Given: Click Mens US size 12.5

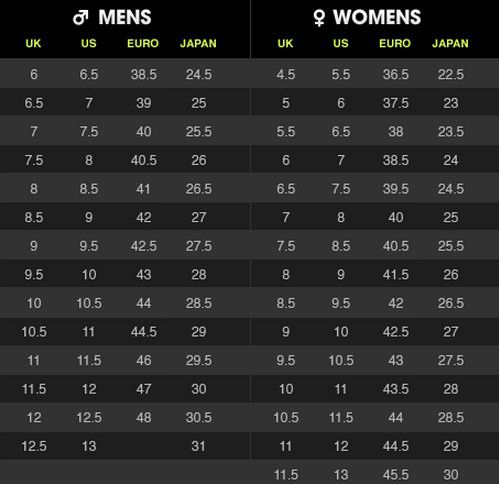Looking at the screenshot, I should point(89,418).
